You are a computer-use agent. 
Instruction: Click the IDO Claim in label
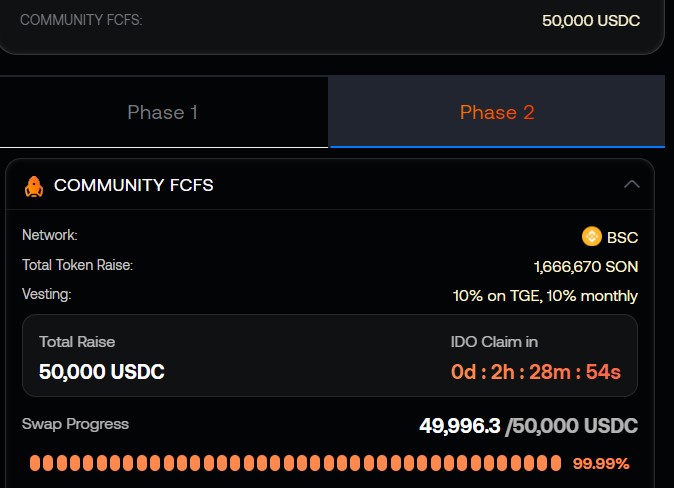[x=495, y=342]
